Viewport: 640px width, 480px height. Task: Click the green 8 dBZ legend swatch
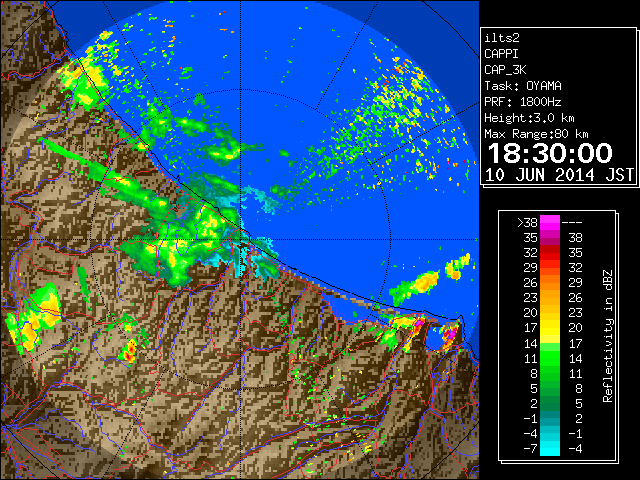coord(550,373)
